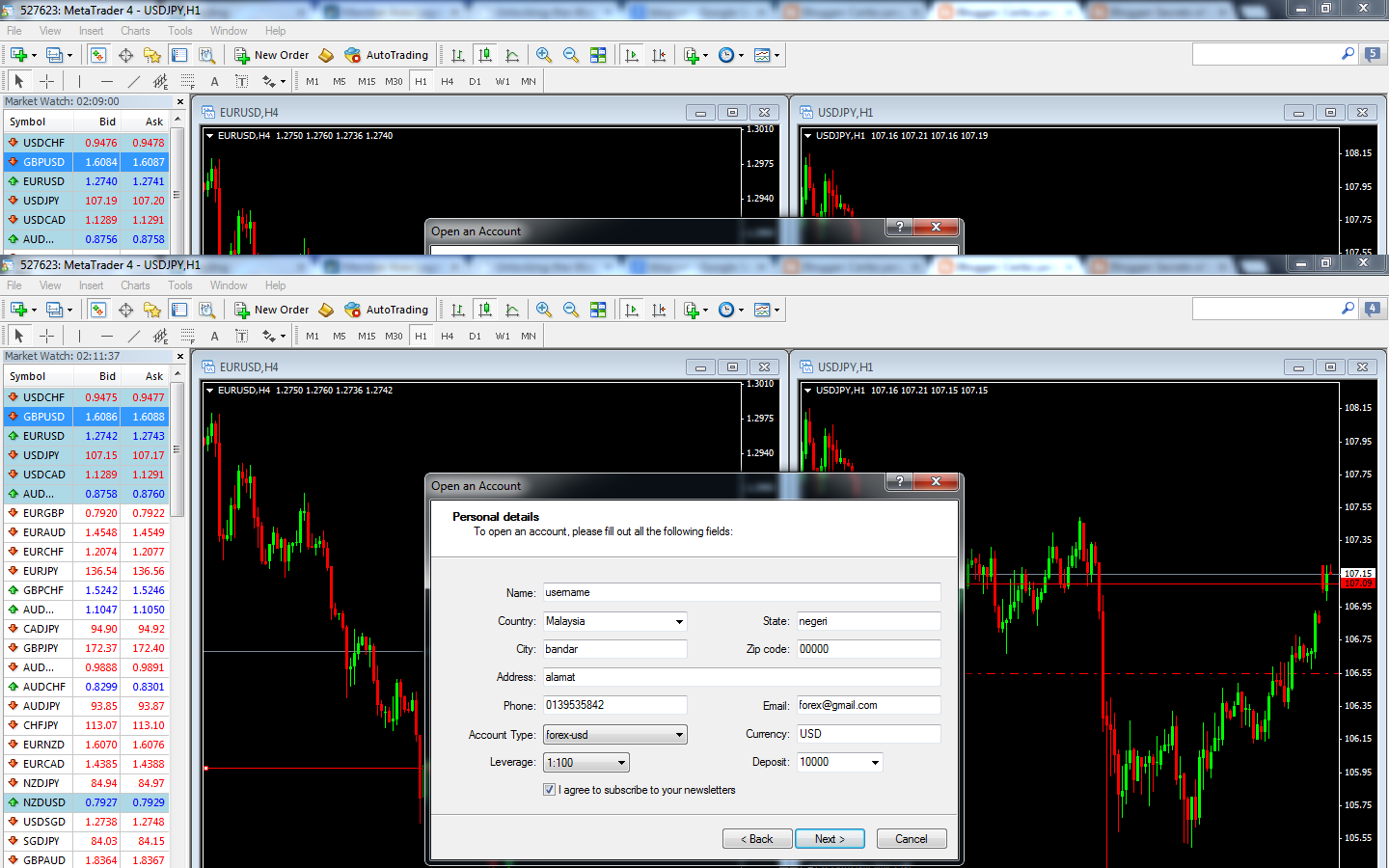Pick horizontal line tool in lower window
Screen dimensions: 1389x868
[x=106, y=336]
